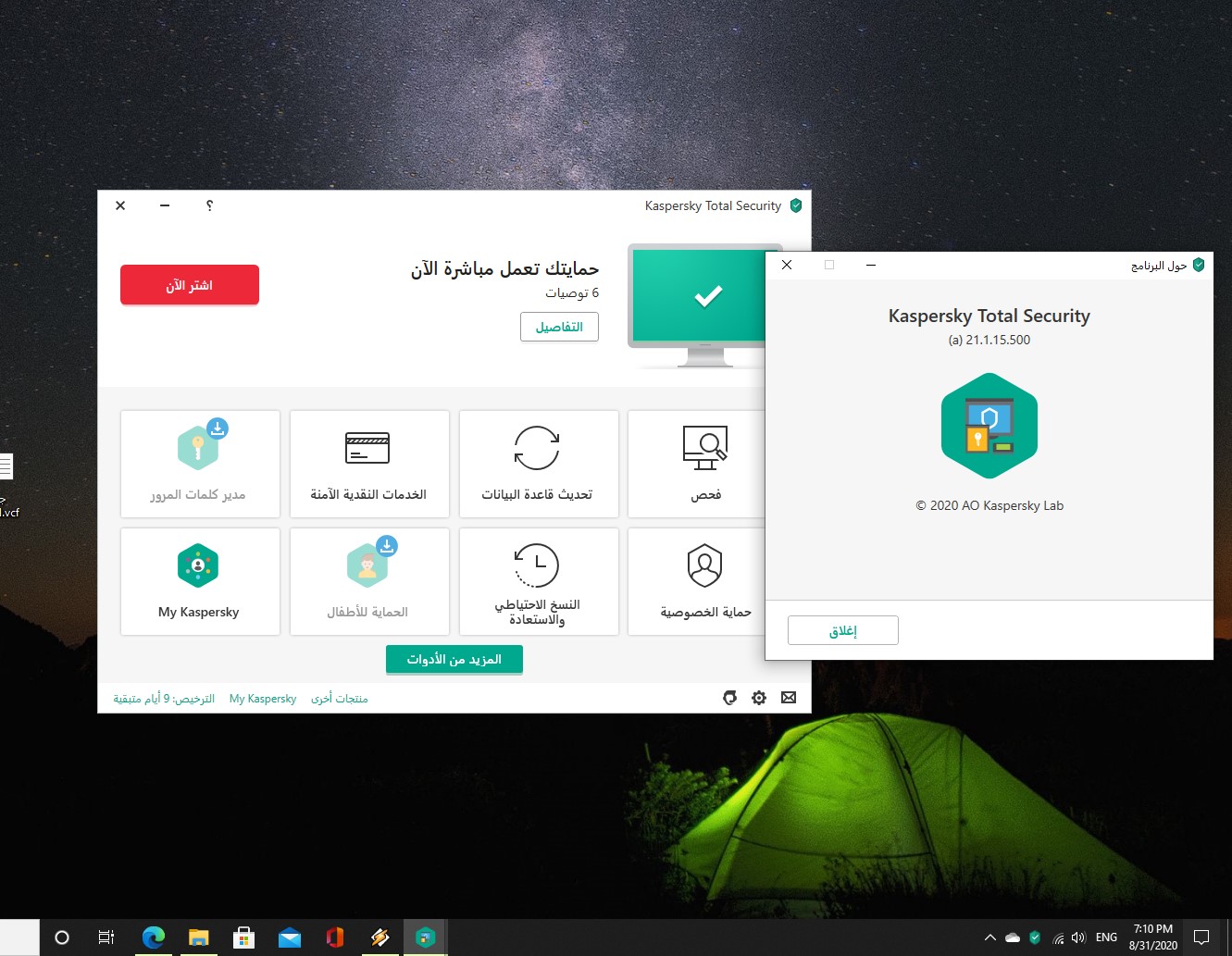Expand hidden system tray icons chevron
Viewport: 1232px width, 956px height.
click(x=989, y=937)
